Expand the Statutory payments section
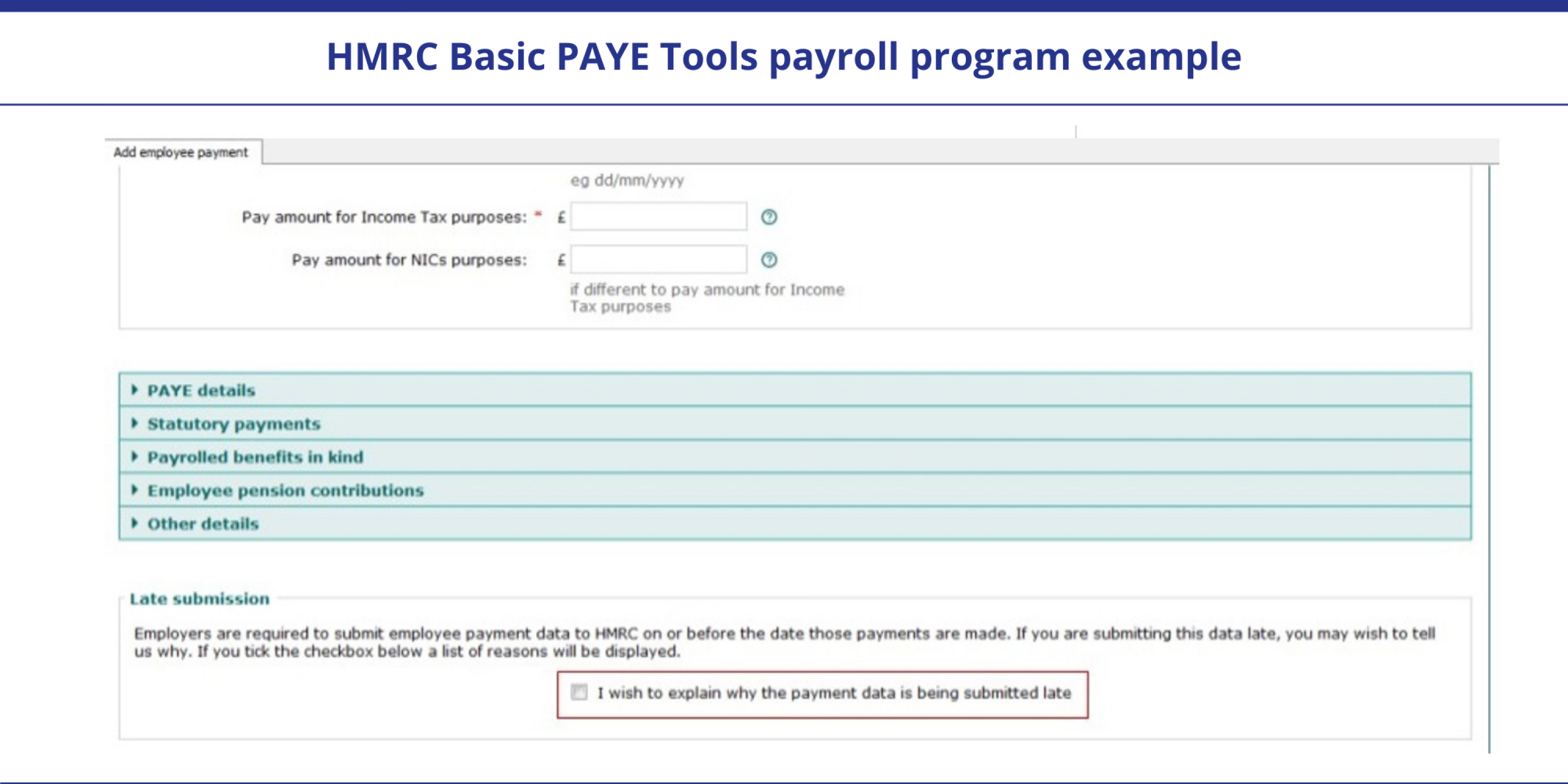 click(234, 424)
